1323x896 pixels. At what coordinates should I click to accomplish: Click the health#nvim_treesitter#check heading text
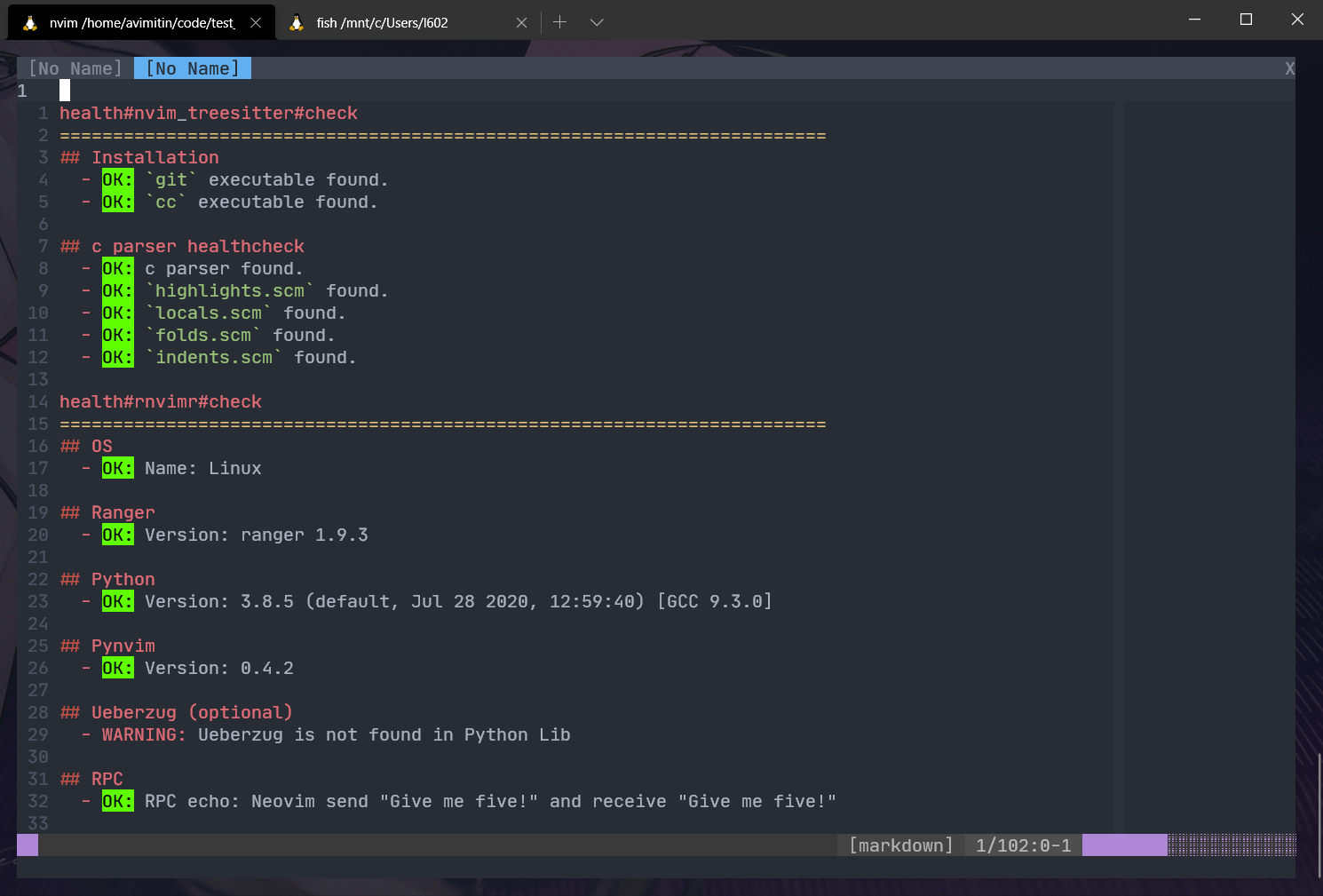coord(208,113)
